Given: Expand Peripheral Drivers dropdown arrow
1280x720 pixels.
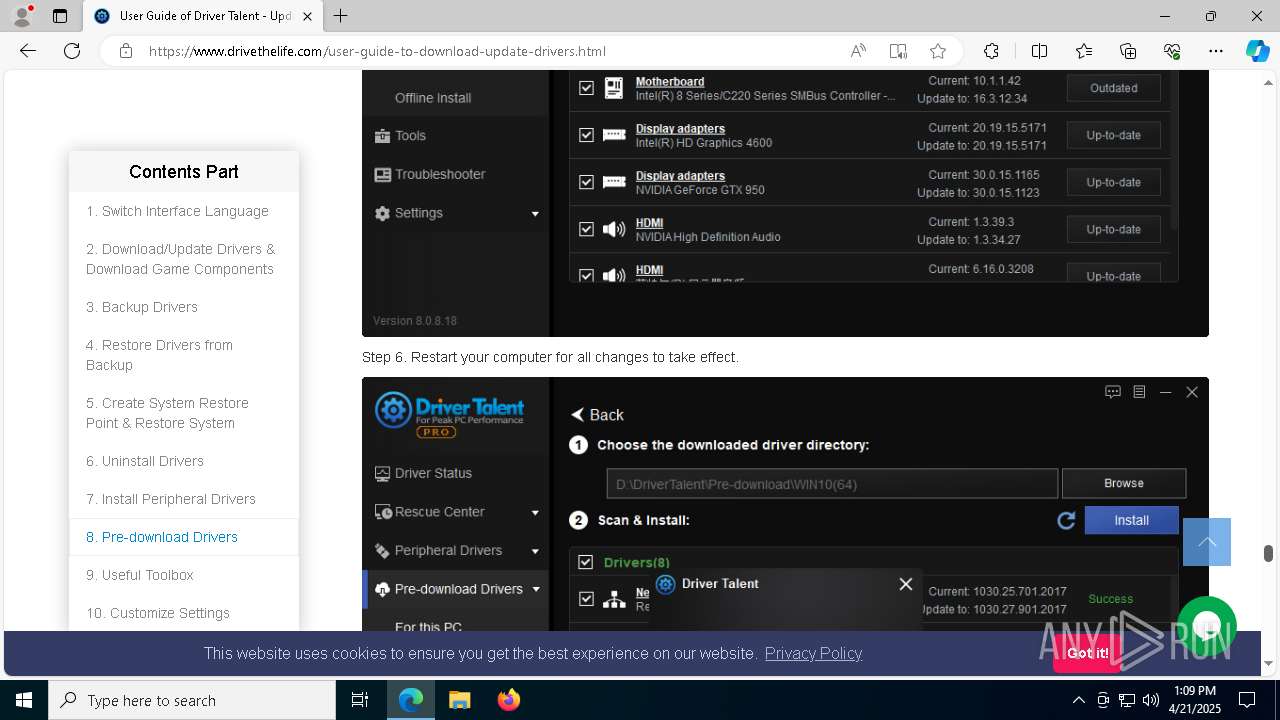Looking at the screenshot, I should pyautogui.click(x=535, y=551).
